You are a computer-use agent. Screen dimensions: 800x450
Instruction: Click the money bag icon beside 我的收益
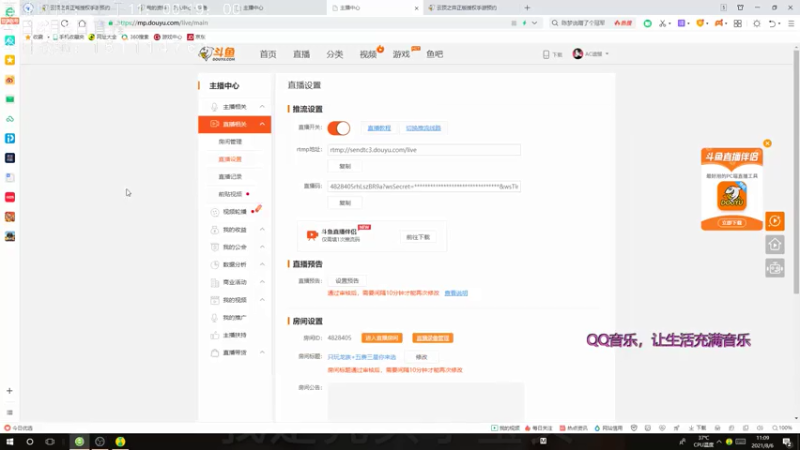pyautogui.click(x=215, y=230)
